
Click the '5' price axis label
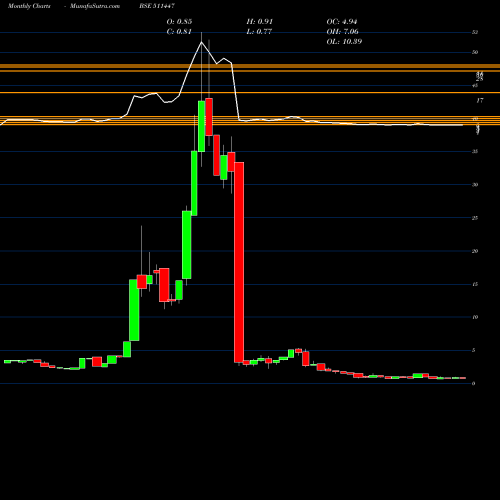coord(473,350)
